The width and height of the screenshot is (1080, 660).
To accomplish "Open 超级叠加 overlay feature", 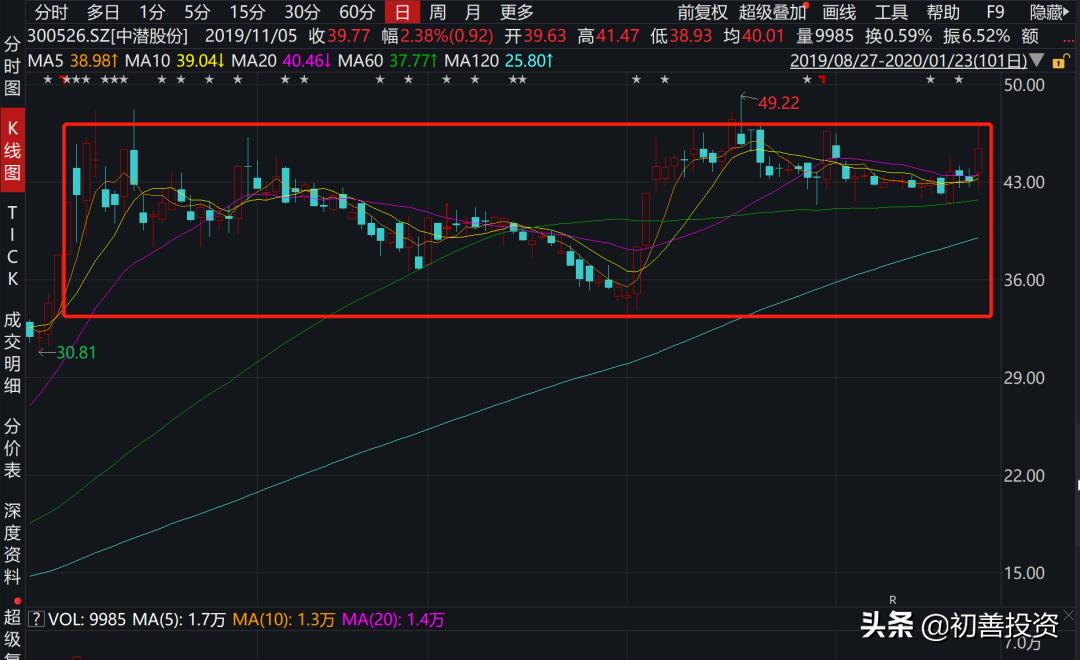I will (x=772, y=12).
